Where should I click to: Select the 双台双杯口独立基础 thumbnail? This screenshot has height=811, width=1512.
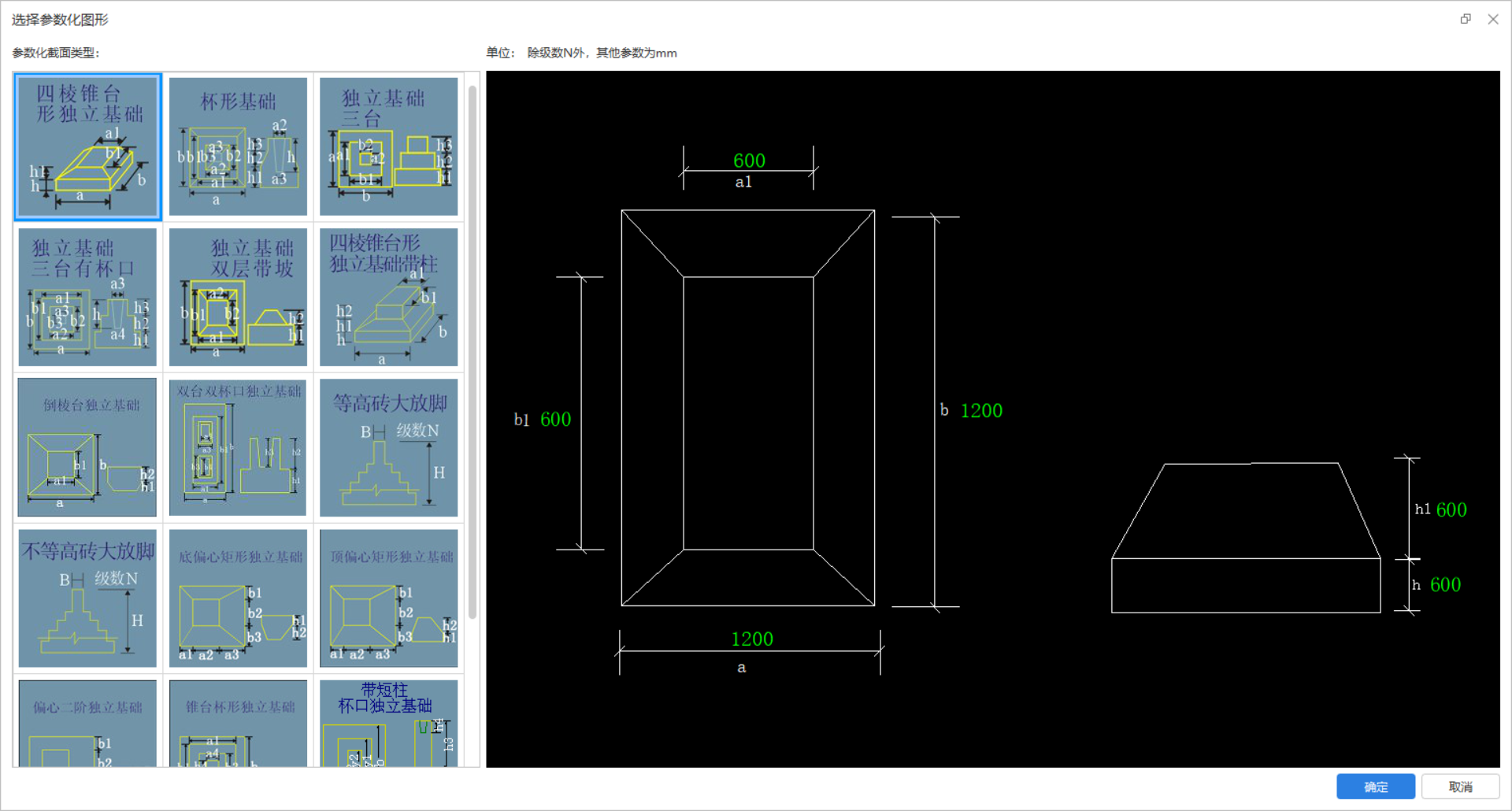(238, 447)
